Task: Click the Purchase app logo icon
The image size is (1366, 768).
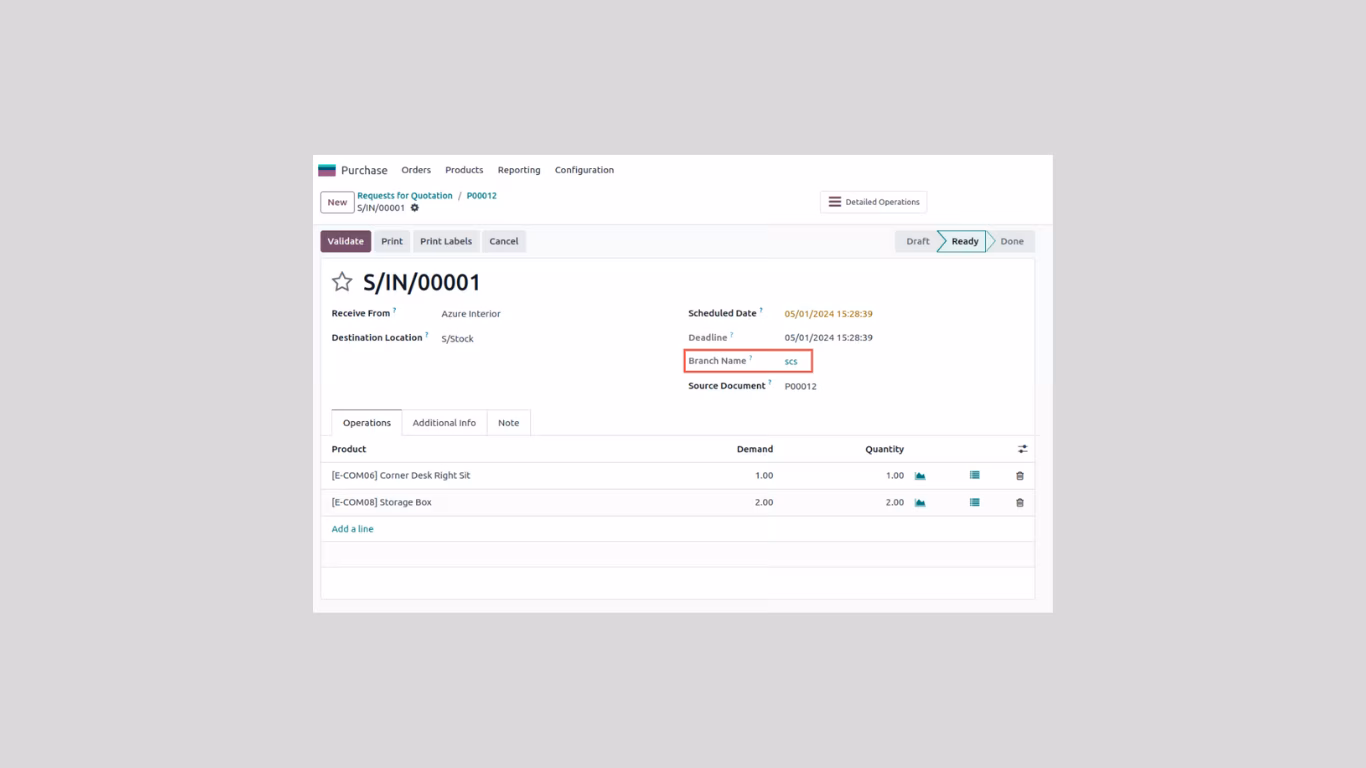Action: [327, 170]
